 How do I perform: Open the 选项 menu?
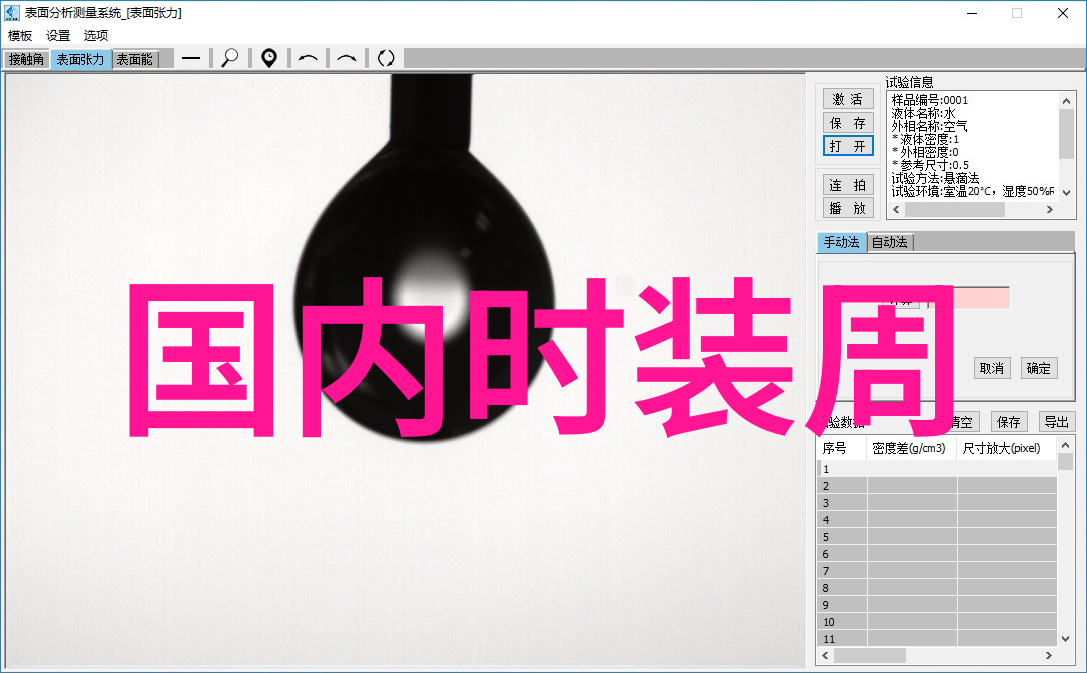coord(96,35)
